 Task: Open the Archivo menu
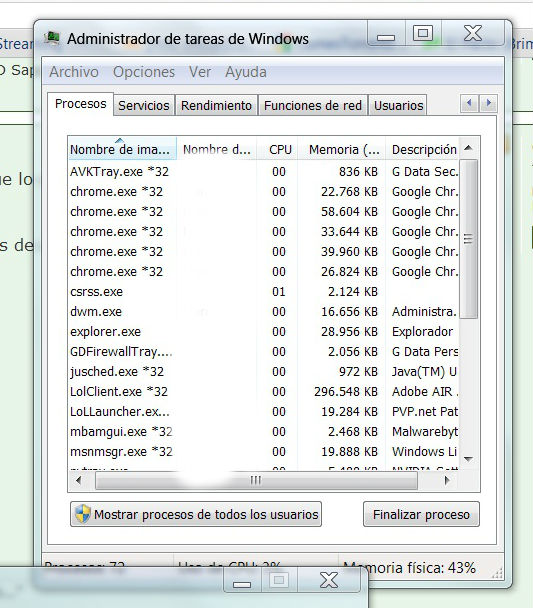(x=74, y=72)
